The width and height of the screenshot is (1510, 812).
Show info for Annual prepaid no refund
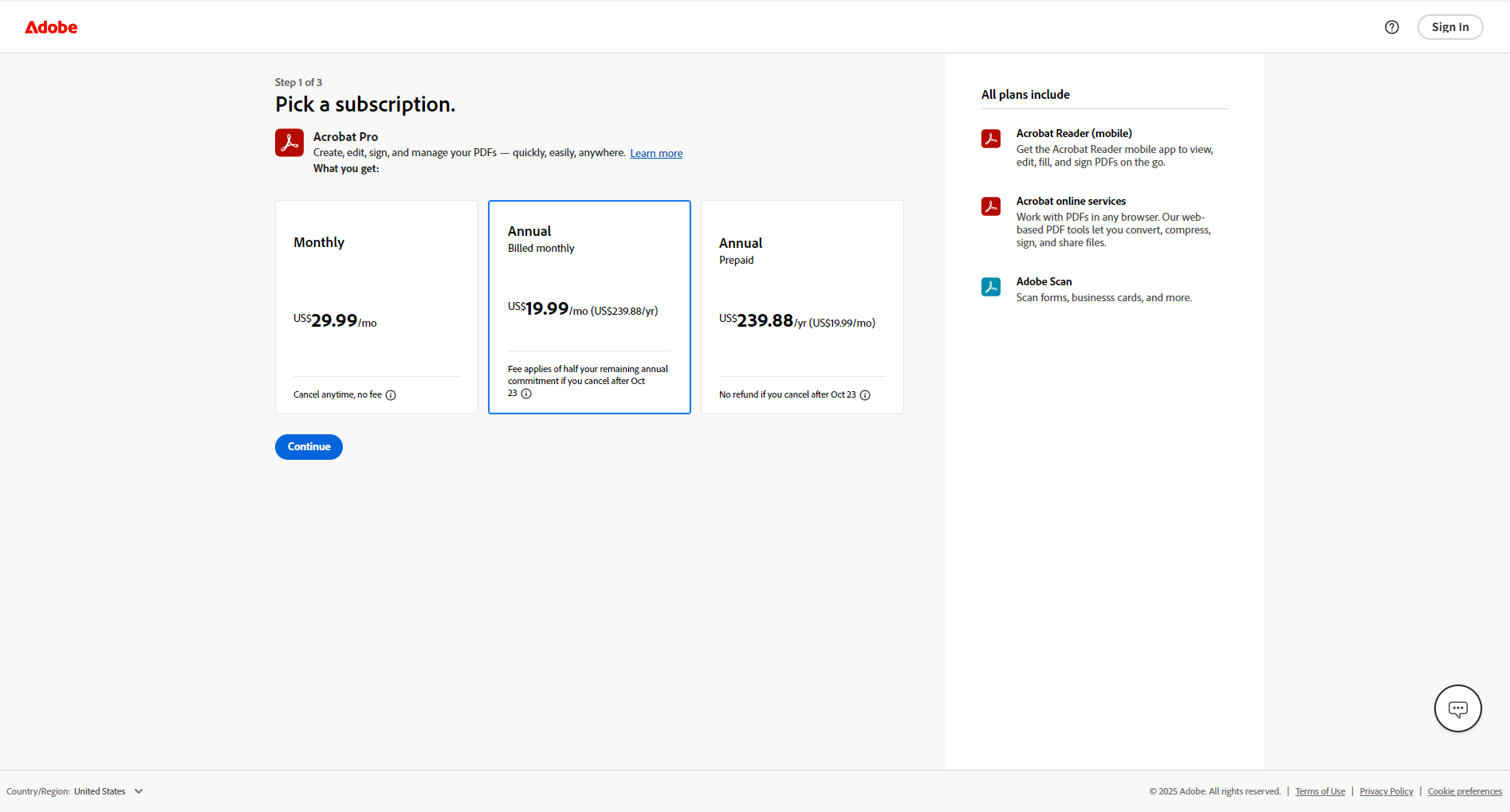[865, 395]
